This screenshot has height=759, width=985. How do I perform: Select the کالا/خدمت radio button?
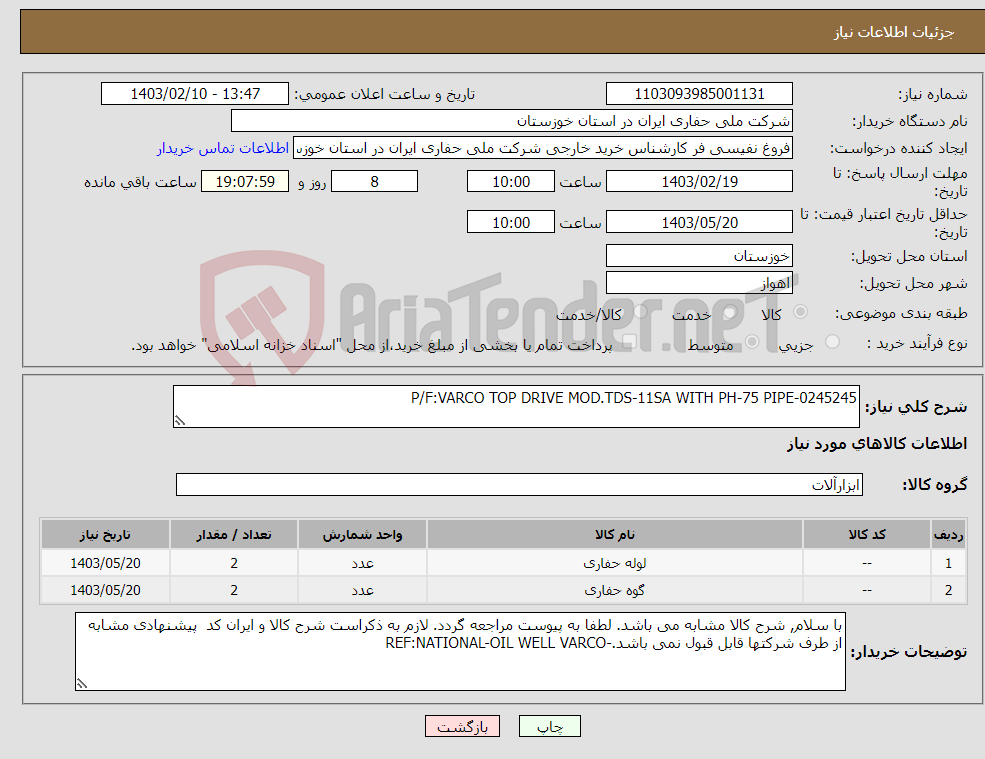click(640, 312)
